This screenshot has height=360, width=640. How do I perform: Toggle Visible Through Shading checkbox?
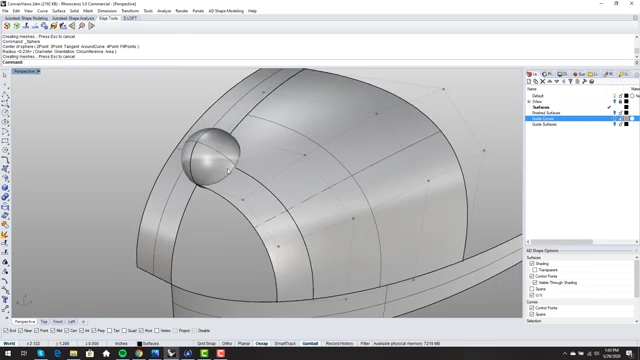(x=535, y=282)
